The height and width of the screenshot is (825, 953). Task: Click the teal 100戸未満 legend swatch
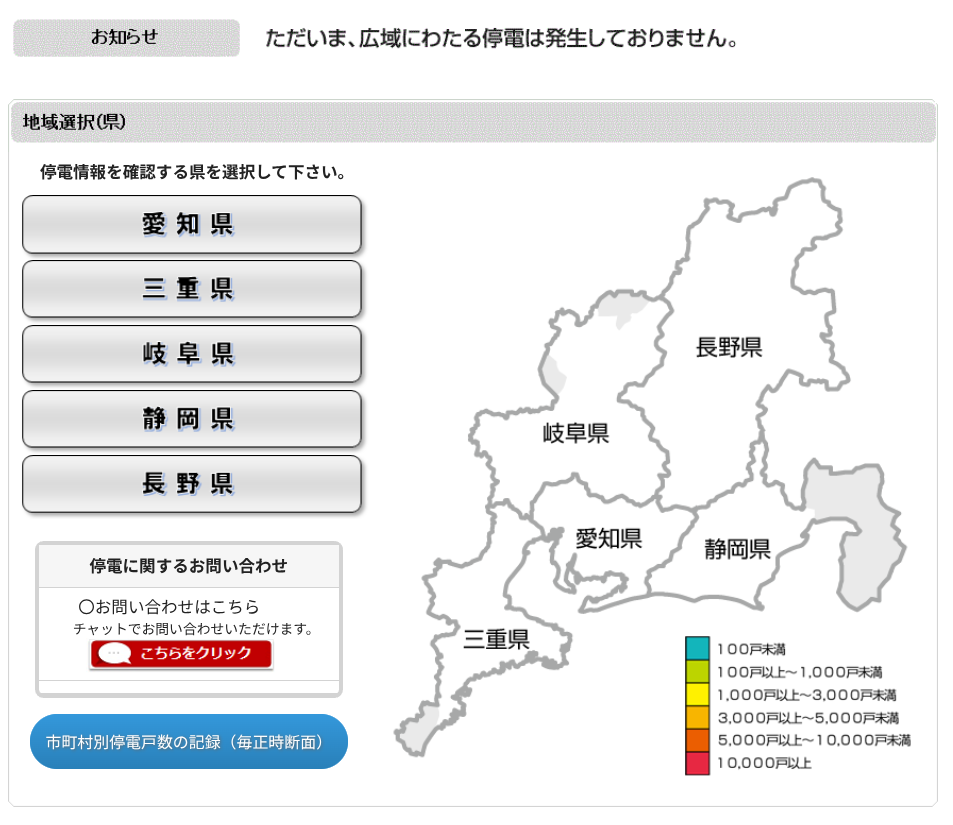tap(697, 648)
